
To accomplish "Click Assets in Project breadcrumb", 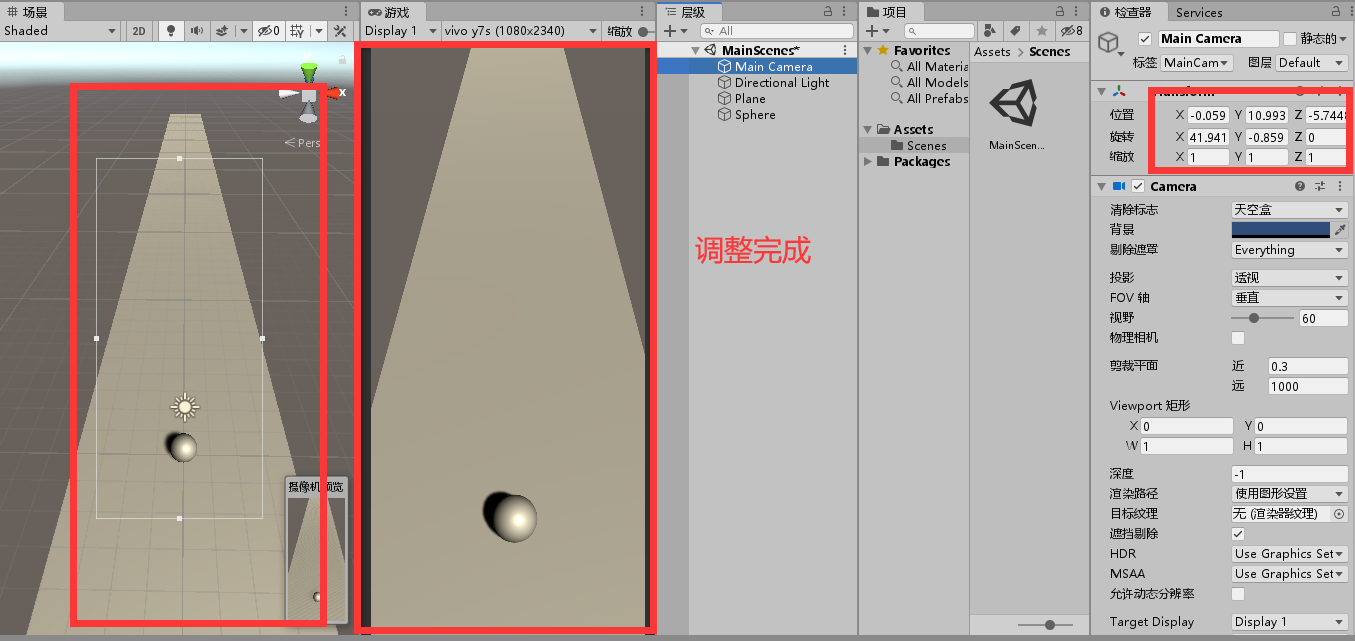I will [992, 52].
